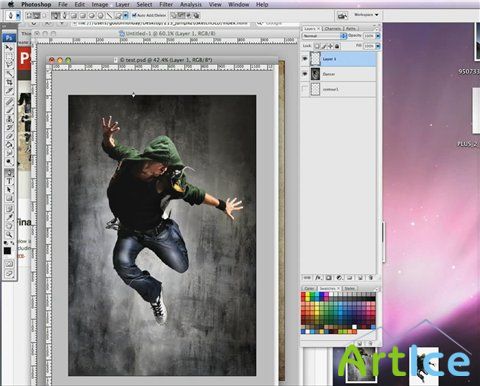Click the Photoshop Ps logo on toolbox
480x386 pixels.
9,37
